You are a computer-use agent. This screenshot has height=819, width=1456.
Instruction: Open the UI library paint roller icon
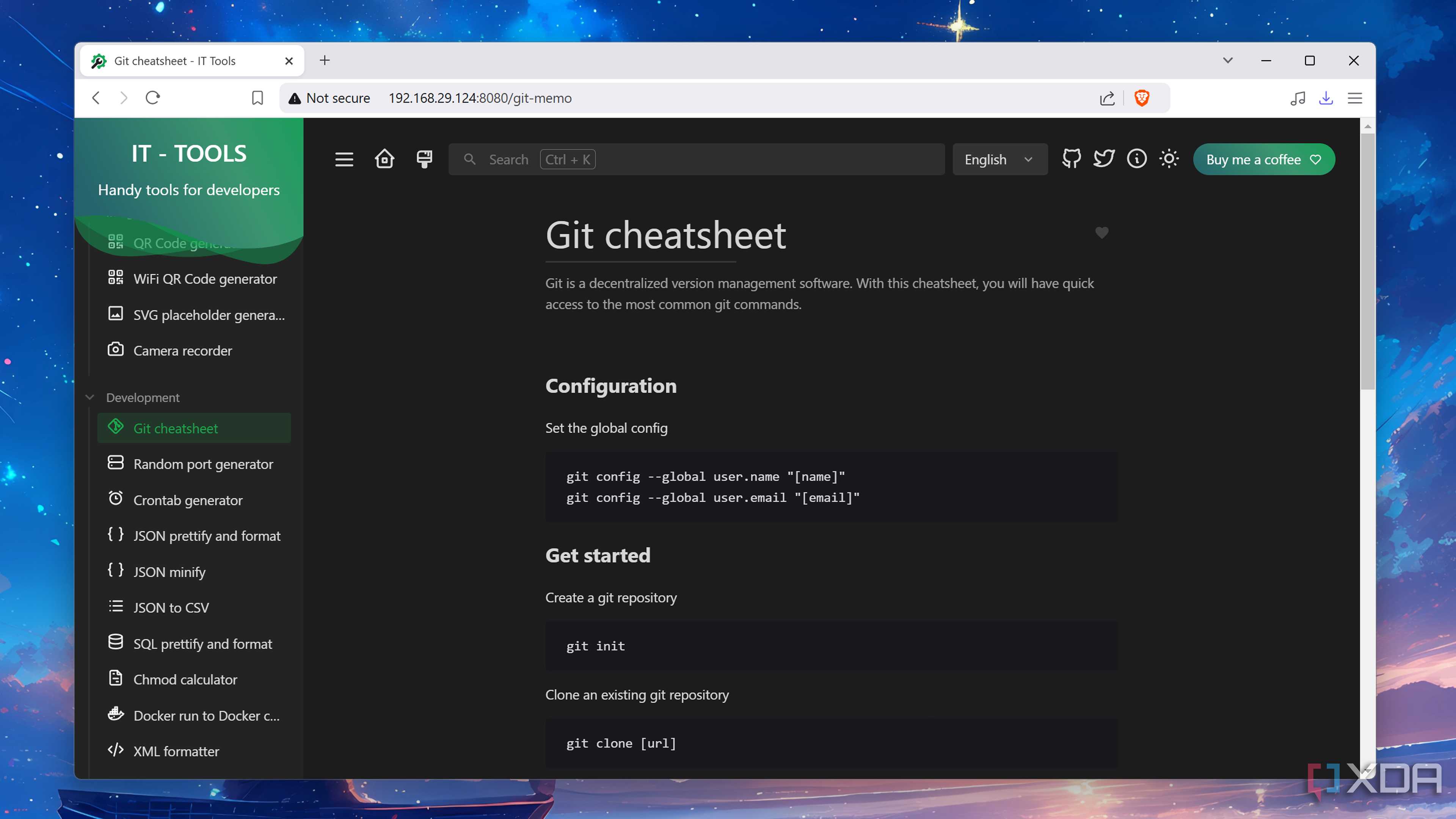pos(425,159)
